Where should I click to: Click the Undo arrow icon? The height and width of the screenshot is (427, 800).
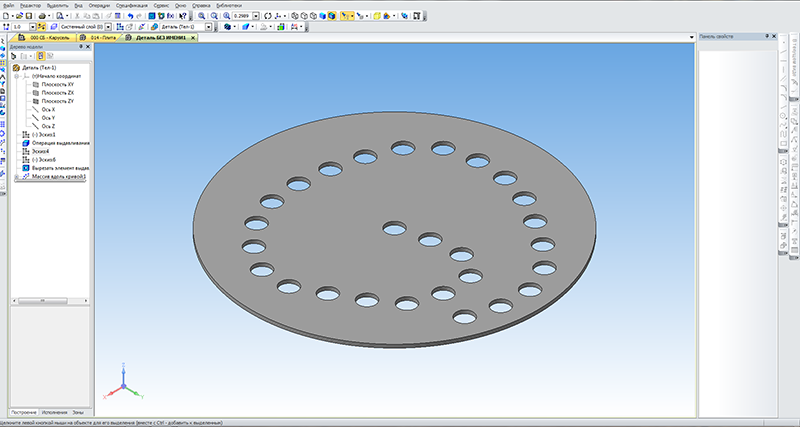[x=130, y=16]
